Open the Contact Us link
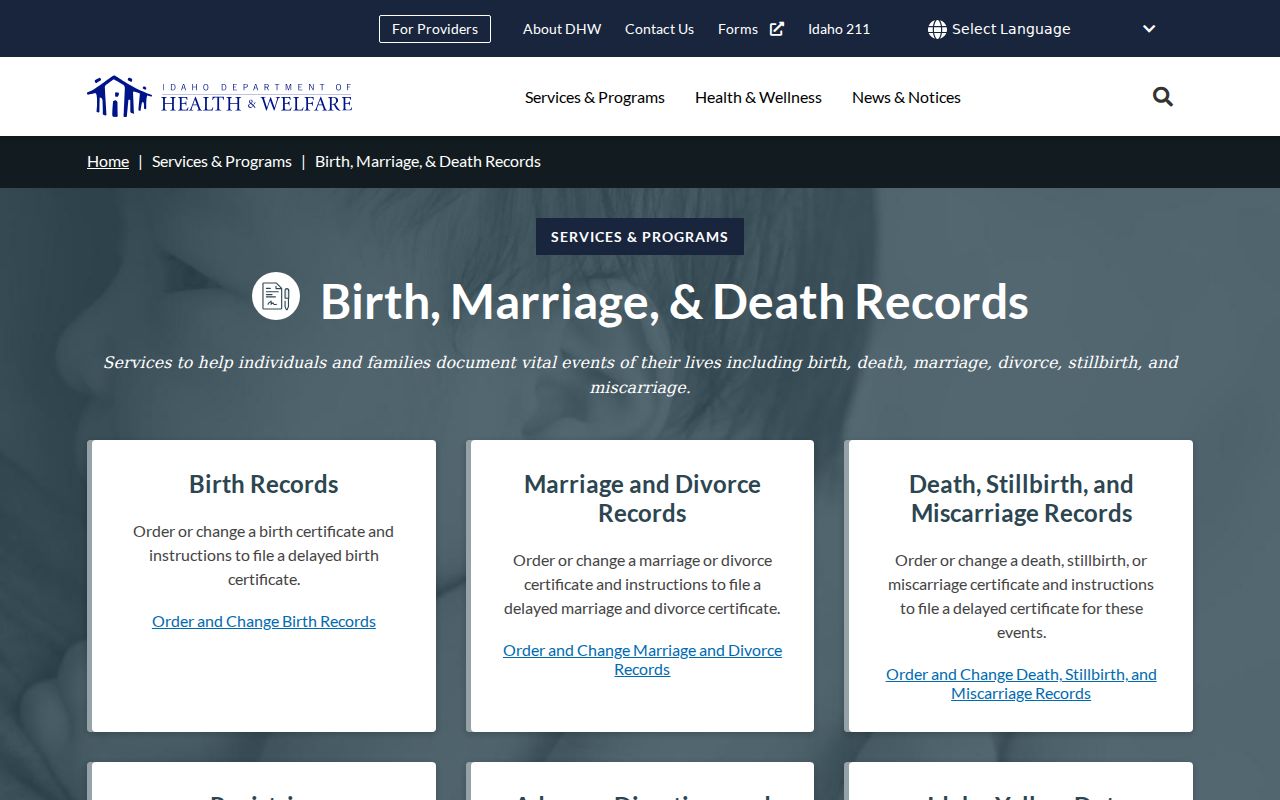Image resolution: width=1280 pixels, height=800 pixels. tap(659, 29)
